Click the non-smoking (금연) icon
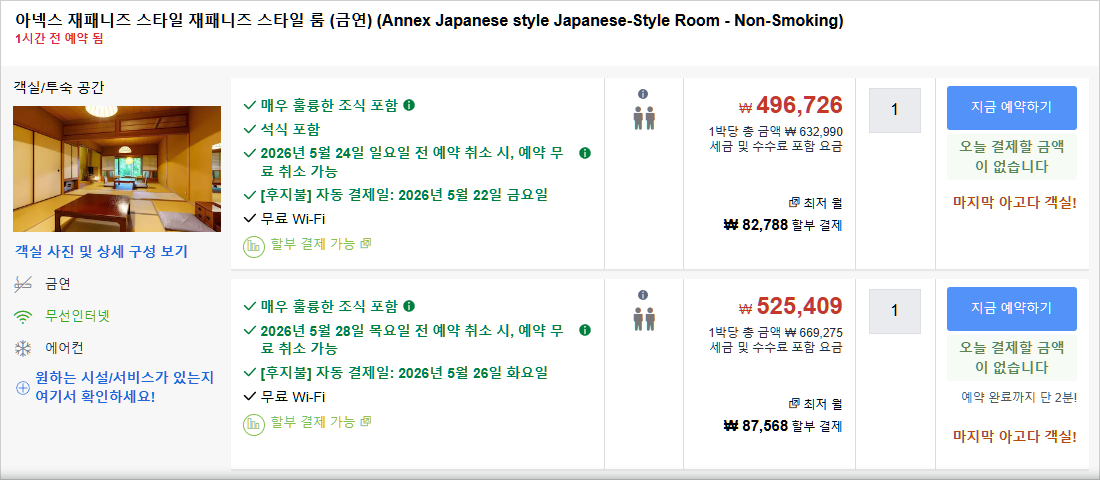The image size is (1100, 481). tap(22, 284)
